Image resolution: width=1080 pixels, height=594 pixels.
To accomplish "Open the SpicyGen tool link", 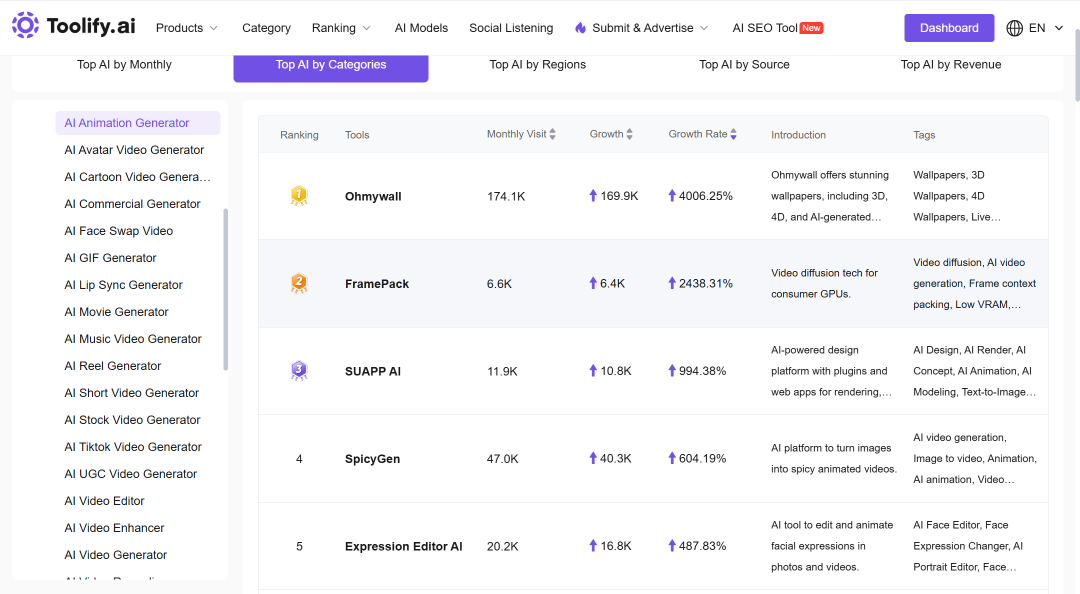I will (x=372, y=459).
